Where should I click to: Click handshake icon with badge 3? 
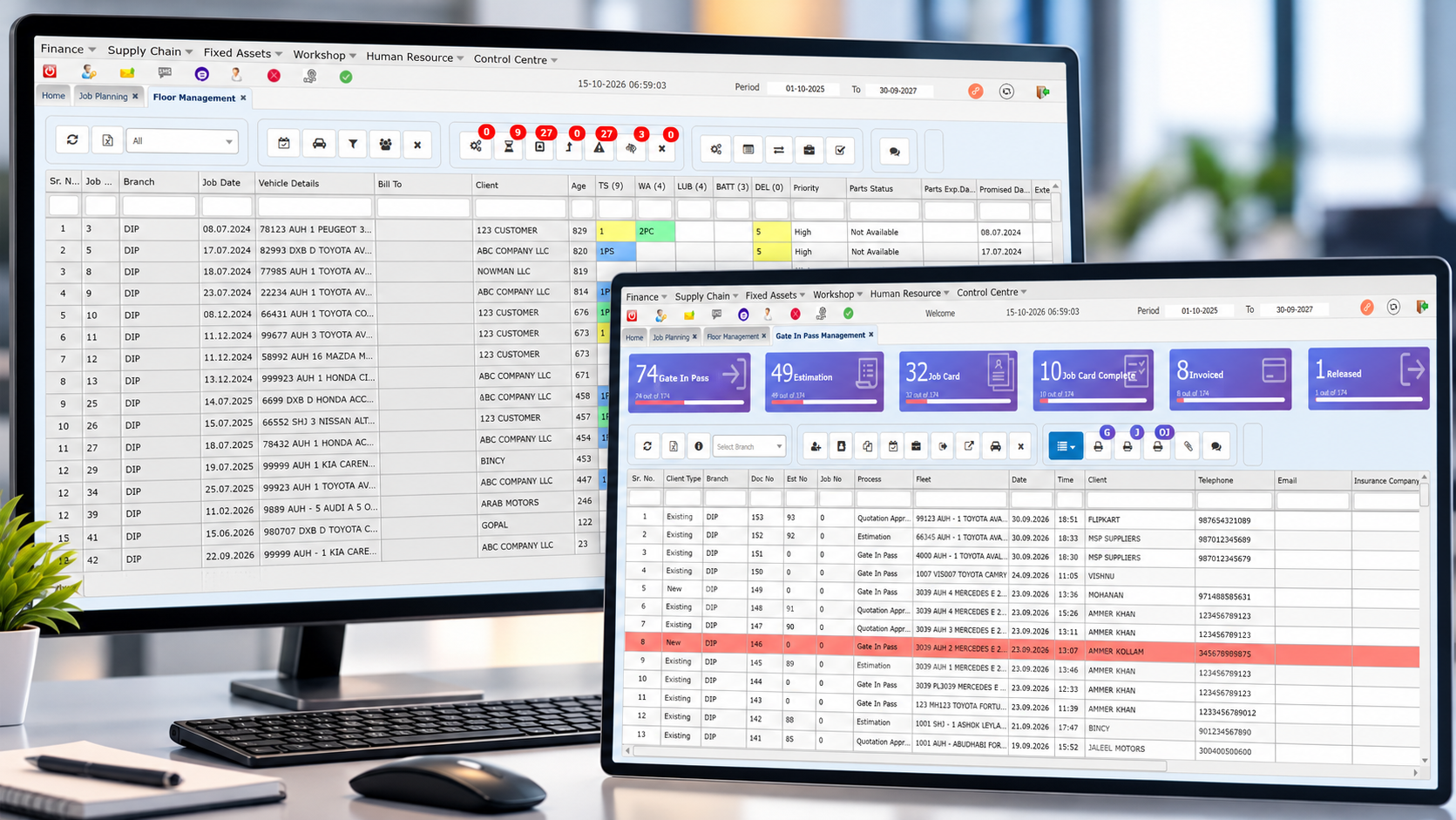tap(631, 148)
